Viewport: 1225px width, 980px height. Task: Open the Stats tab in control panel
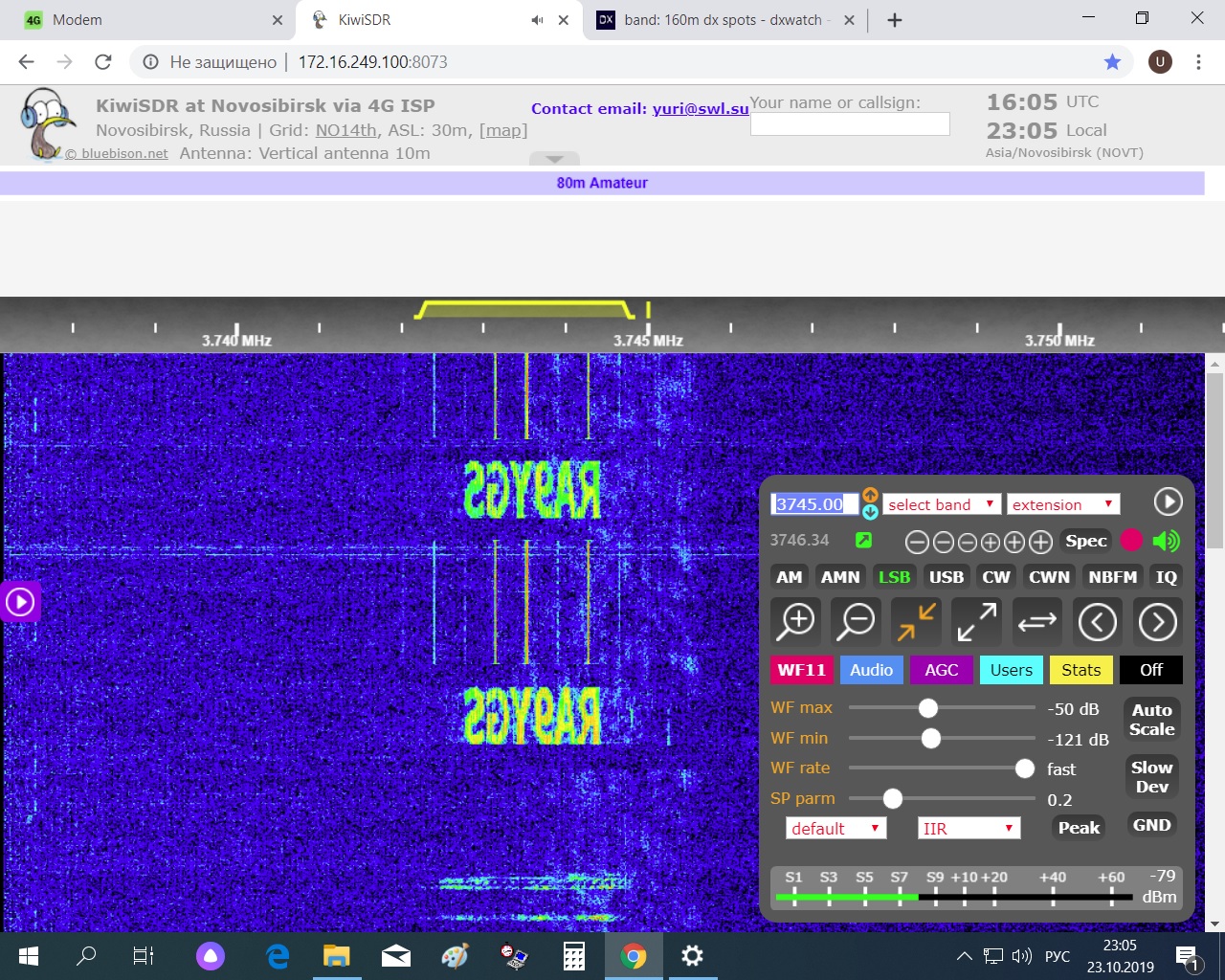tap(1080, 670)
